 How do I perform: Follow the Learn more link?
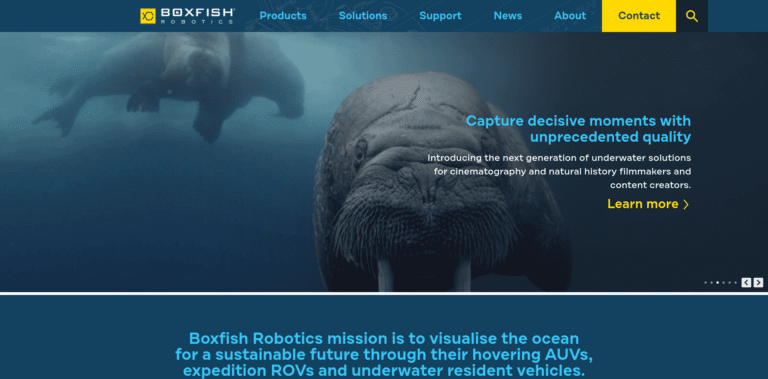point(648,204)
